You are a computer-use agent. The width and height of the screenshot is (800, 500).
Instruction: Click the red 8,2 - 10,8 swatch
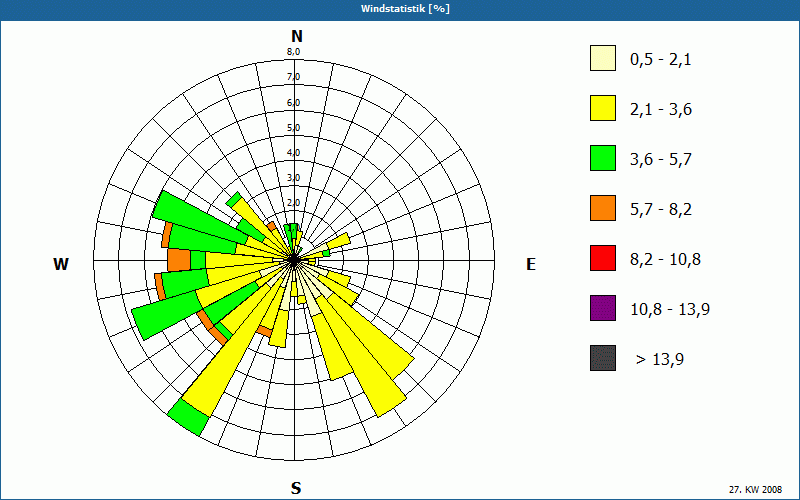click(x=603, y=258)
